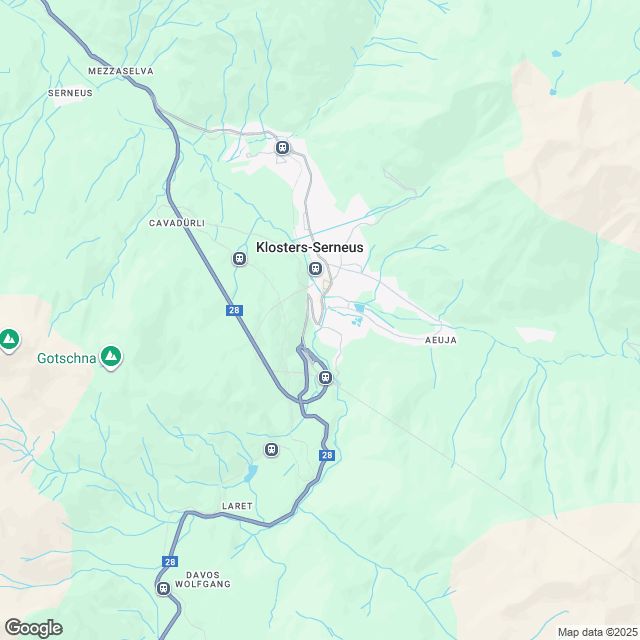The image size is (640, 640).
Task: Click the Laret village label
Action: tap(237, 506)
